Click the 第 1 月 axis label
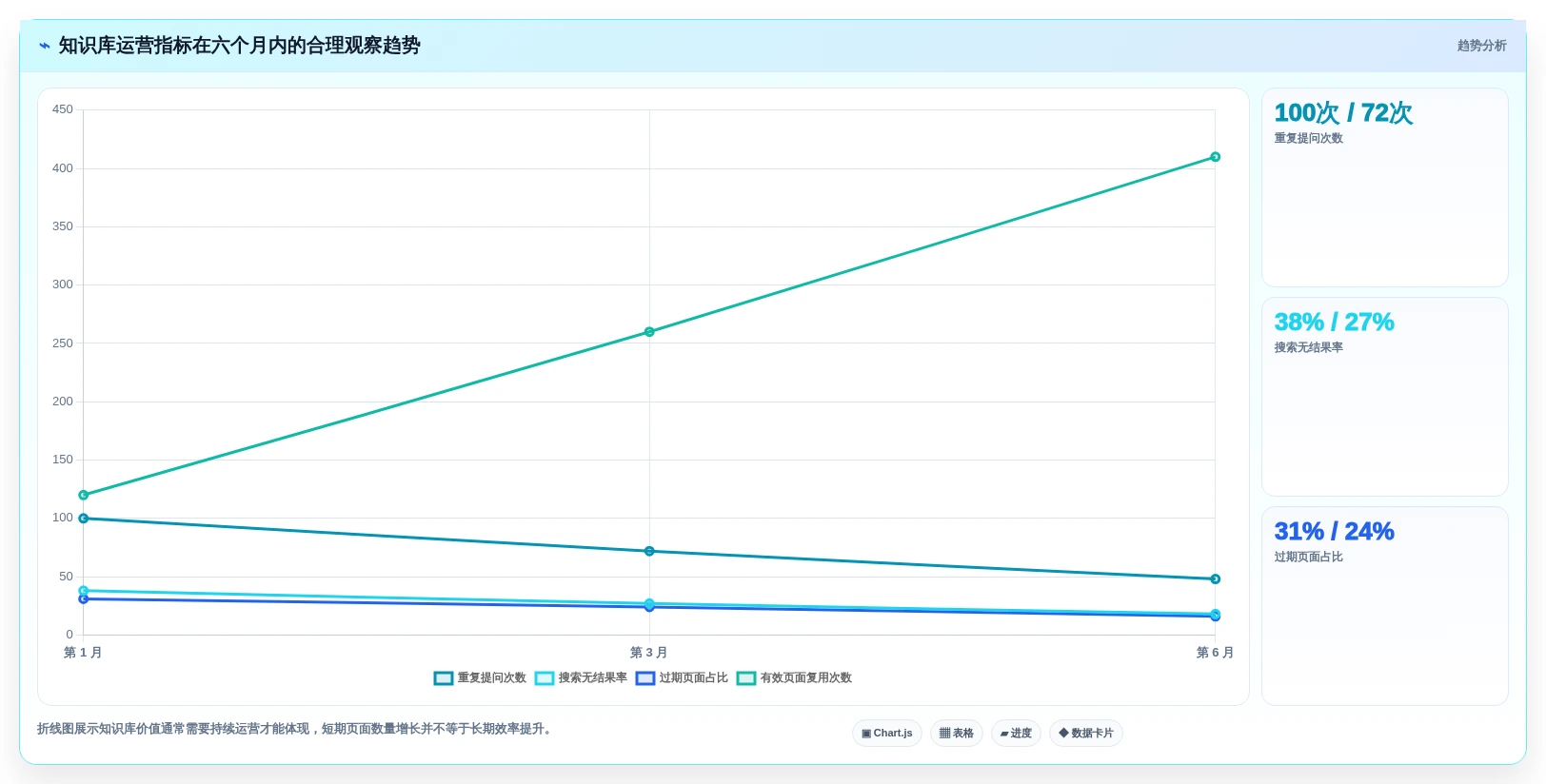 coord(83,653)
